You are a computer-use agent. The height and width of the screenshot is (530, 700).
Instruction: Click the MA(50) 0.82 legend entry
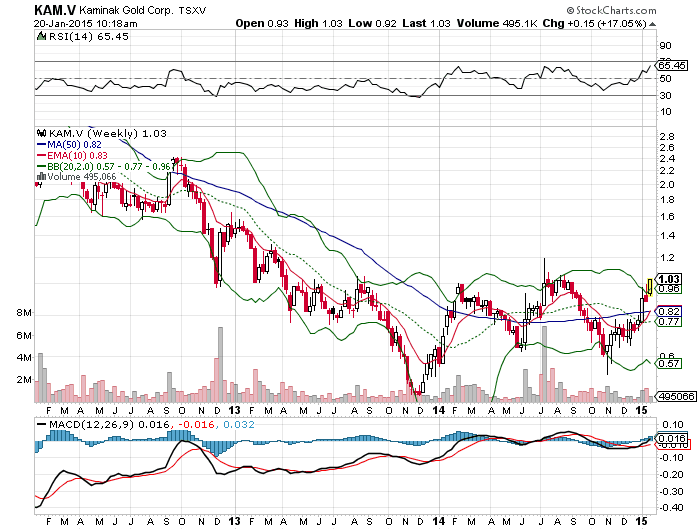click(x=74, y=145)
